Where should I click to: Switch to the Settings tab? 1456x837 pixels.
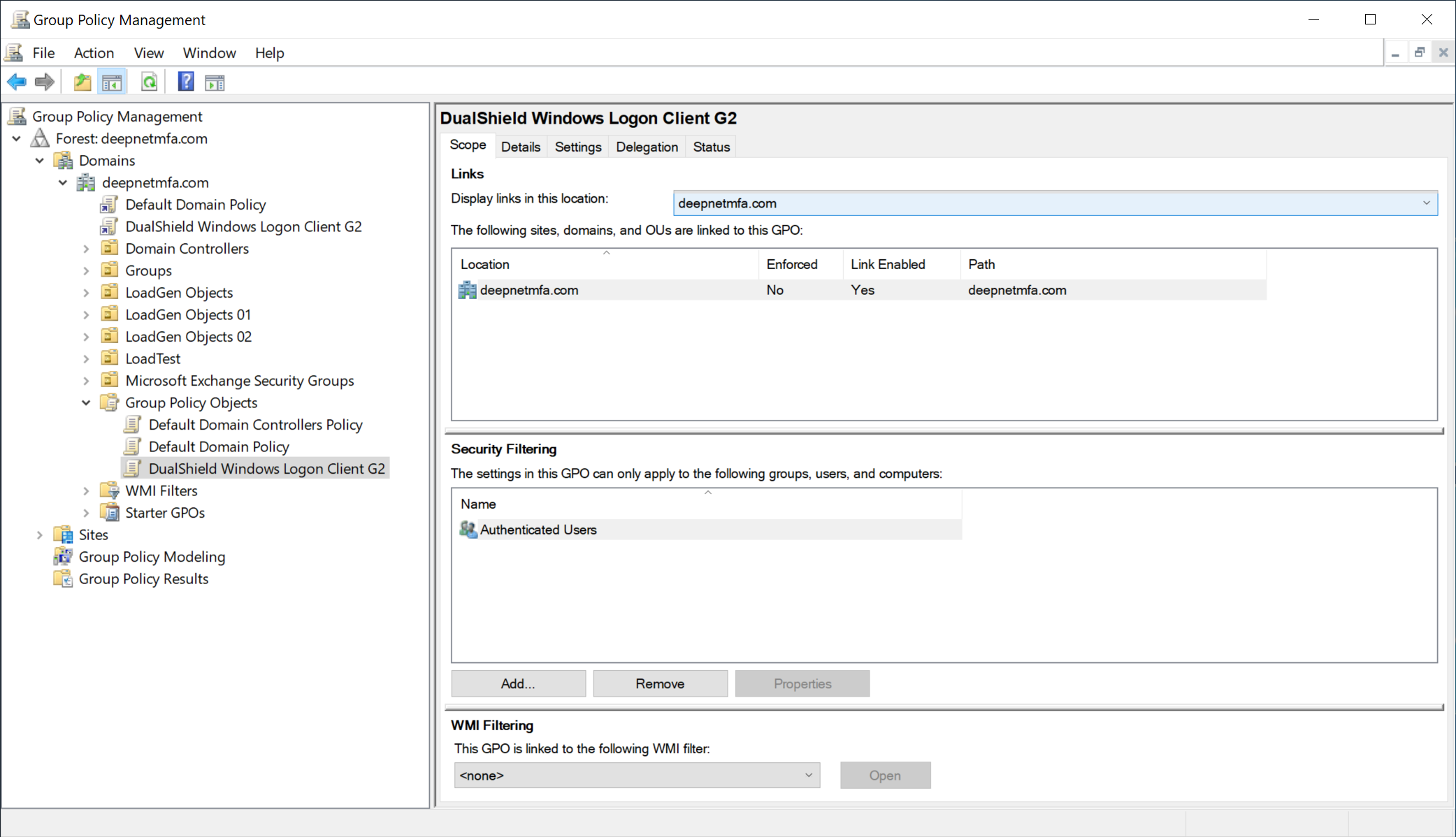click(x=577, y=147)
